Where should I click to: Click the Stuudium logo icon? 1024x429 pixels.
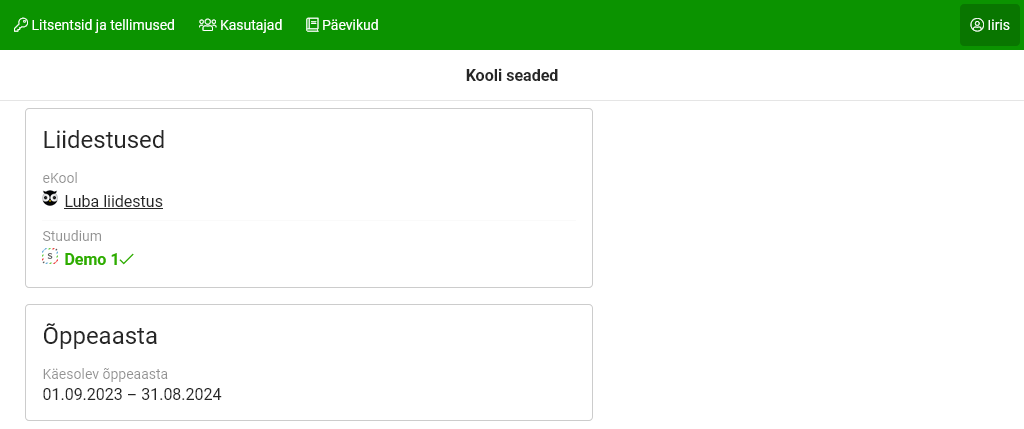[x=50, y=257]
